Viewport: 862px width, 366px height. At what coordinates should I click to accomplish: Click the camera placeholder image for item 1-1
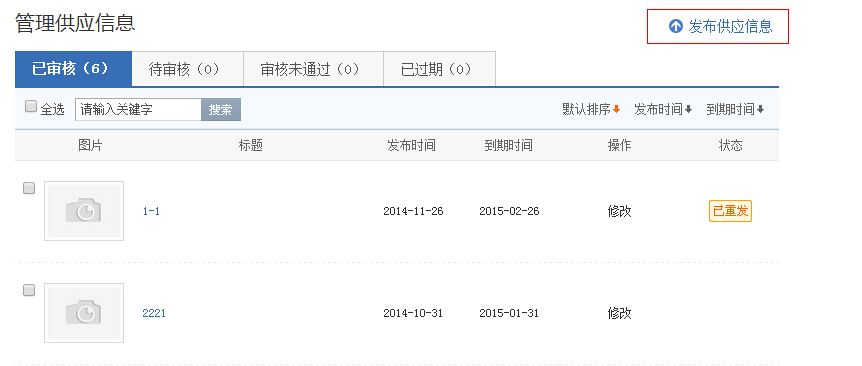click(x=84, y=211)
